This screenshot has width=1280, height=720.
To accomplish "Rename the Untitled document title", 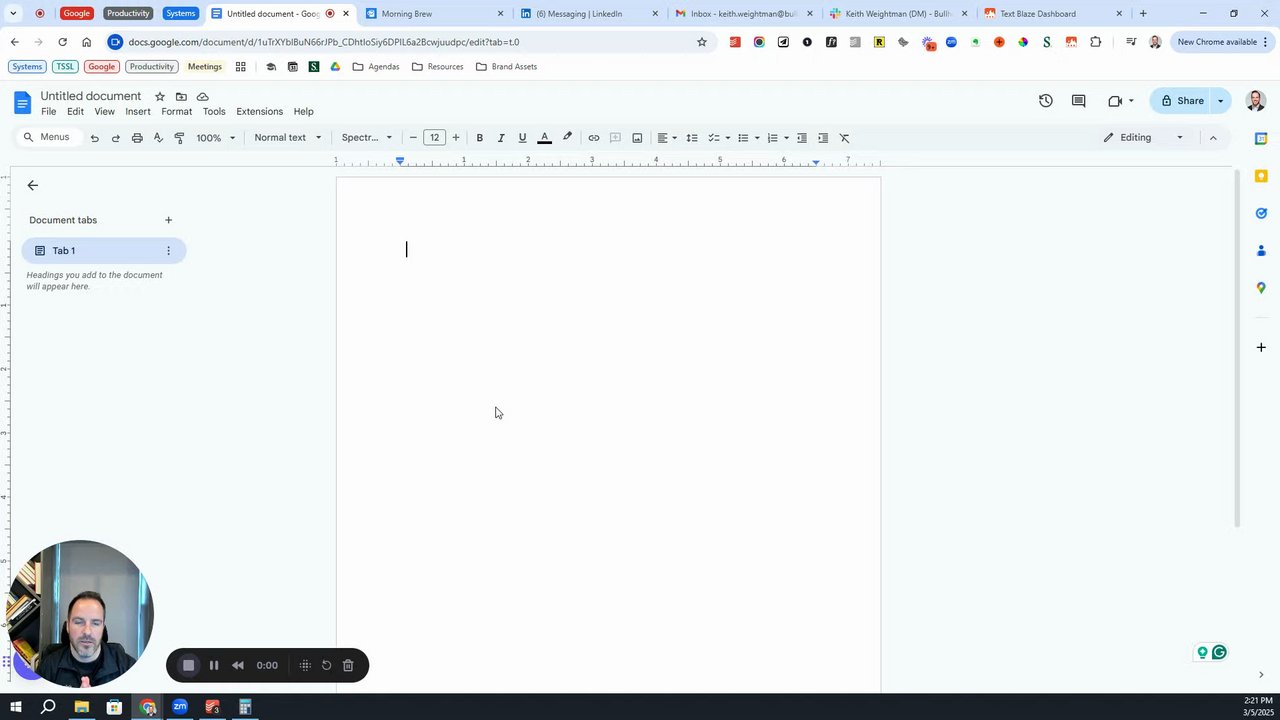I will pos(91,96).
